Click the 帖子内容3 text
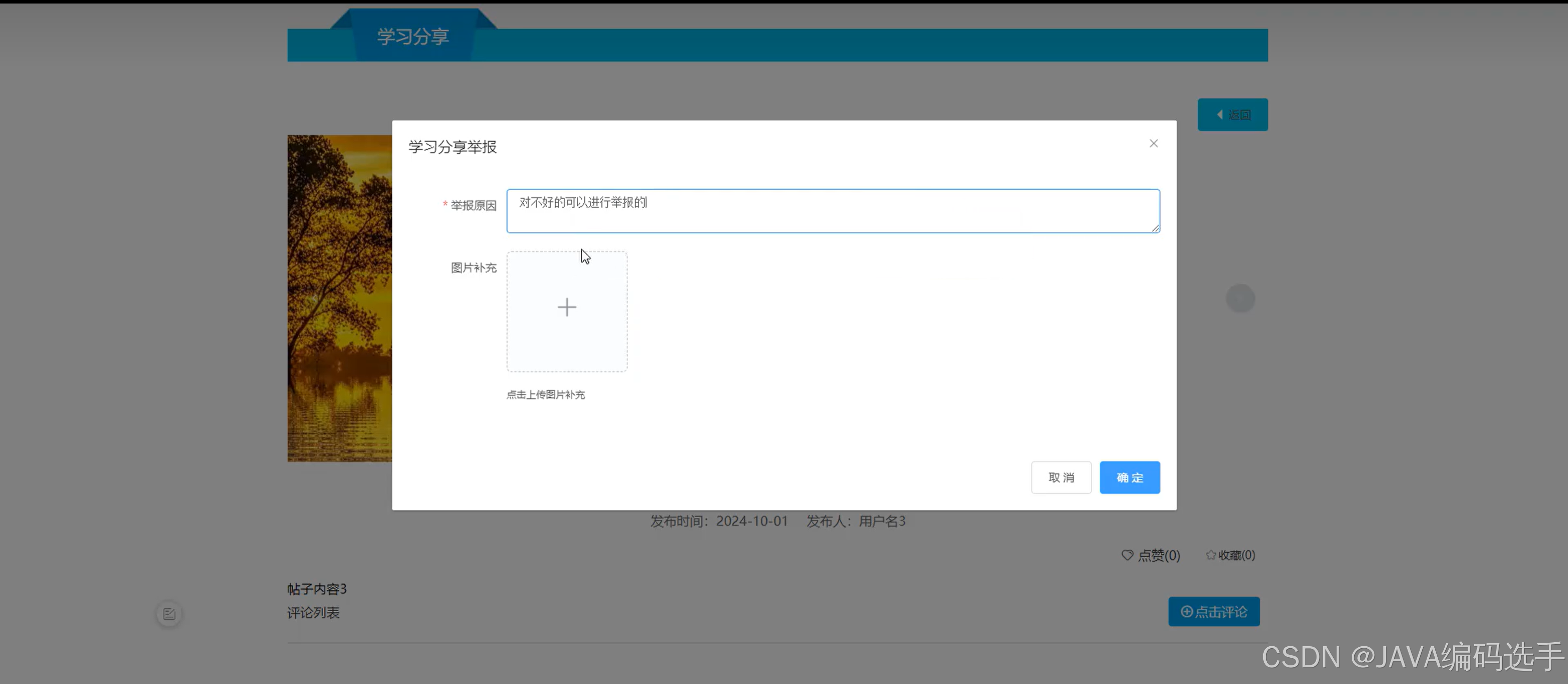 coord(316,589)
